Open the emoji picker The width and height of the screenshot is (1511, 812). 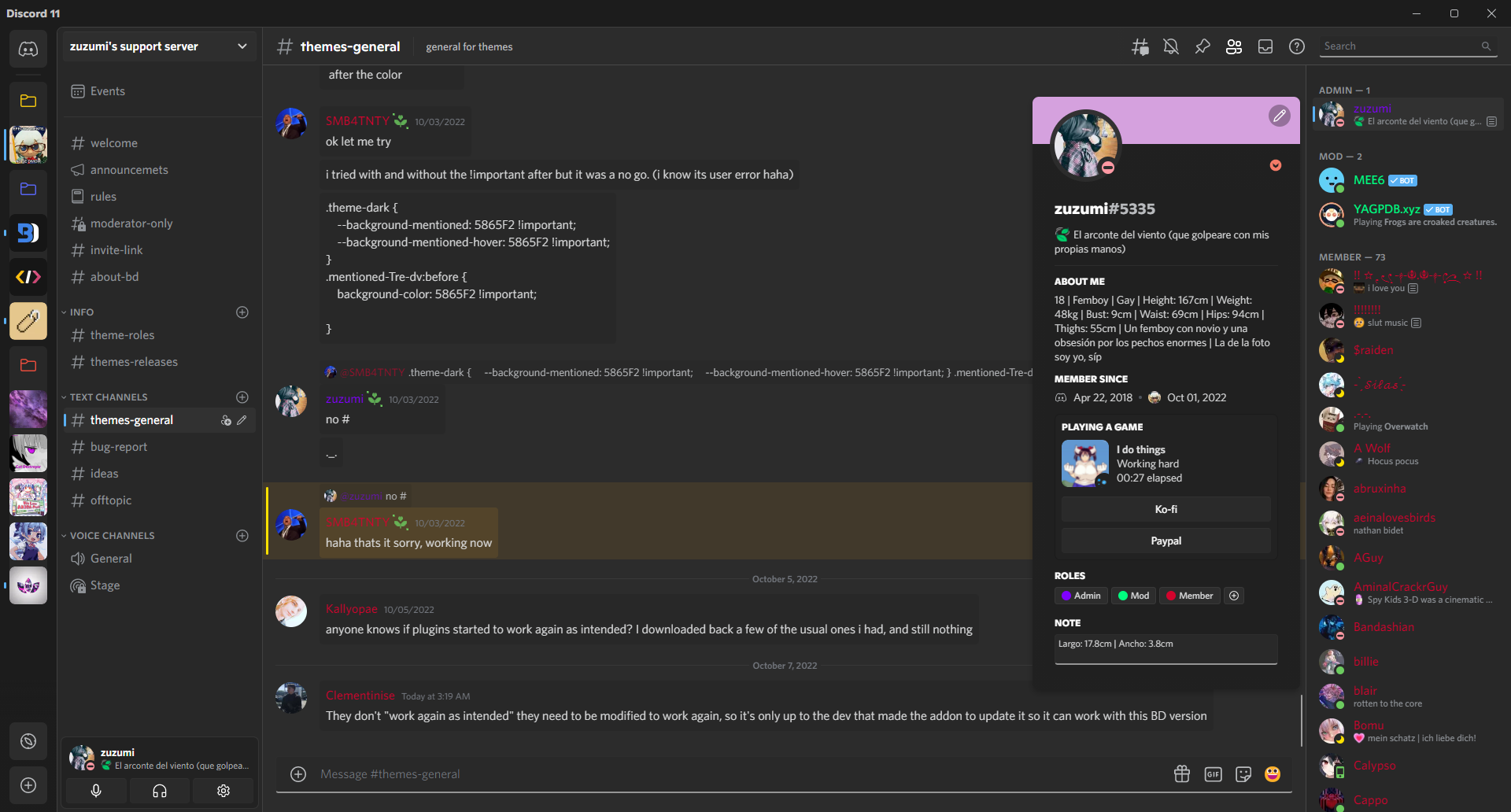(x=1272, y=774)
